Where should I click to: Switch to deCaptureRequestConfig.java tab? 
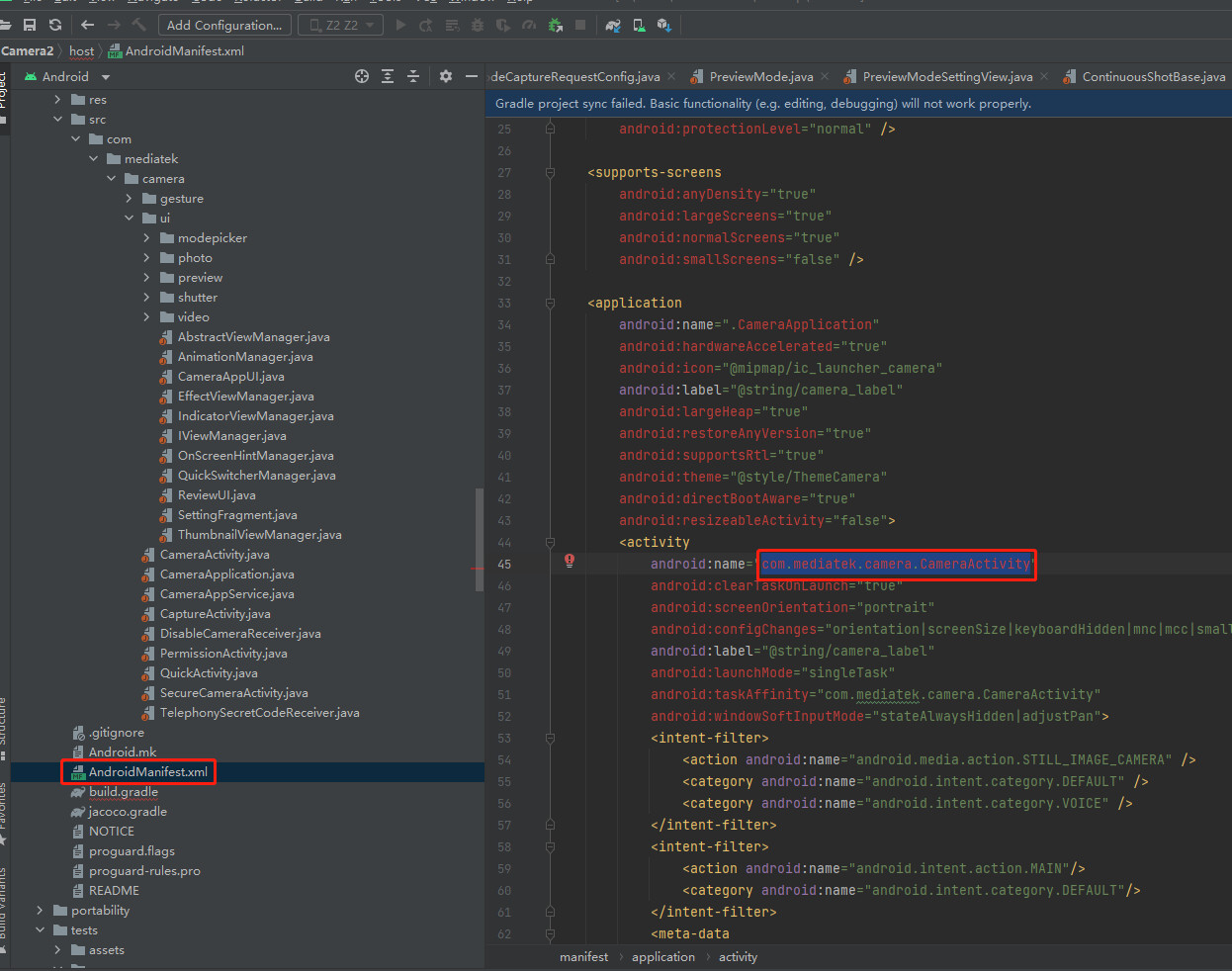pyautogui.click(x=575, y=76)
